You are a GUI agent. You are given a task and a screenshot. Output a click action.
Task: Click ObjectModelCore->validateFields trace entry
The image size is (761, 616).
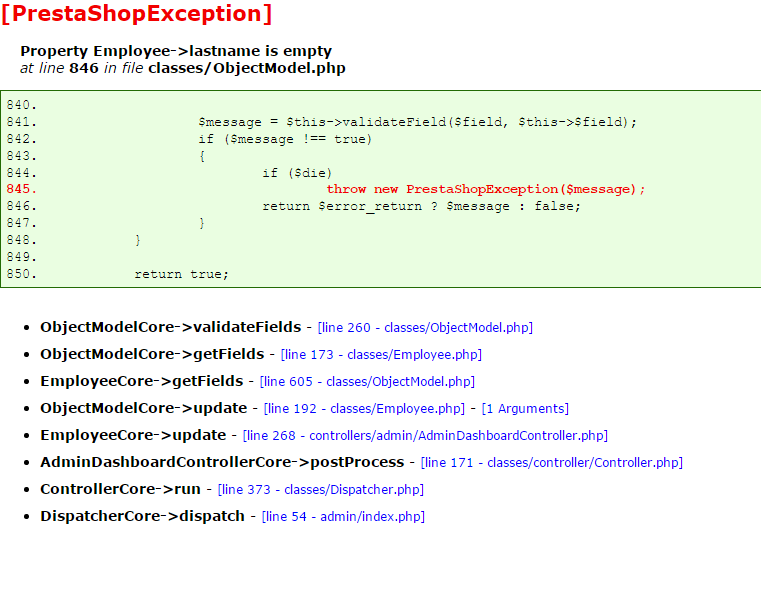click(171, 327)
